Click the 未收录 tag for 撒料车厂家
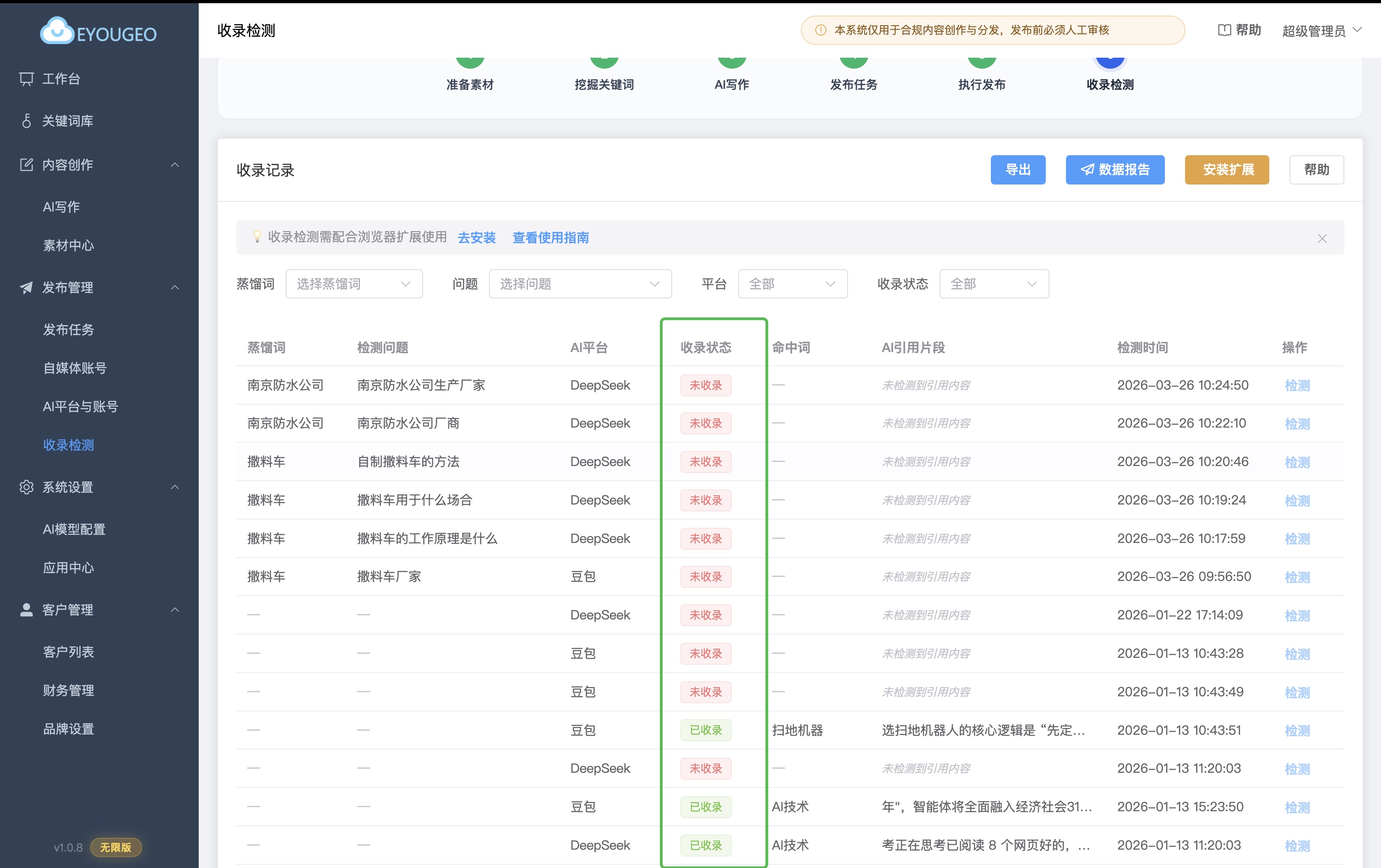 coord(706,577)
